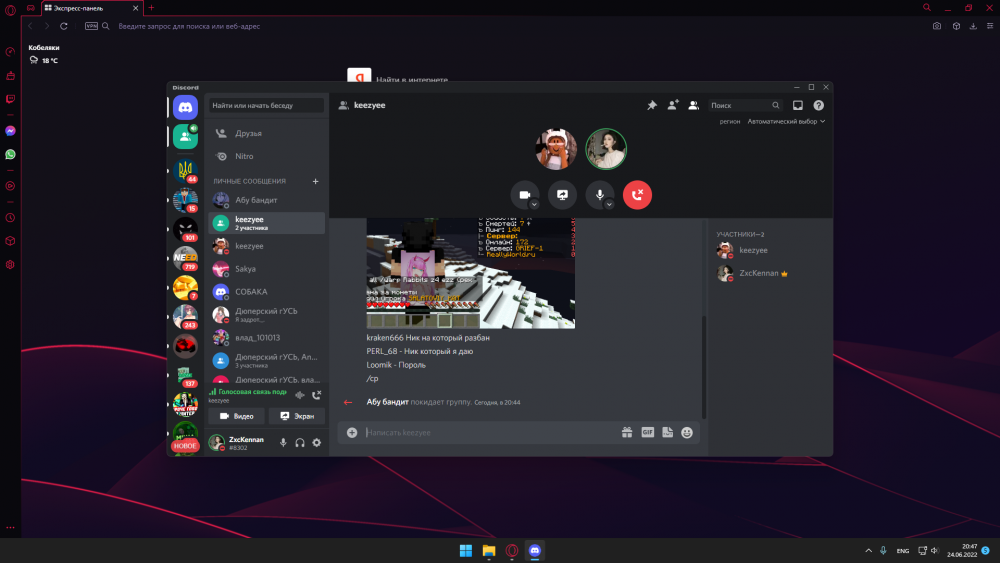Share your screen round button

tap(562, 194)
